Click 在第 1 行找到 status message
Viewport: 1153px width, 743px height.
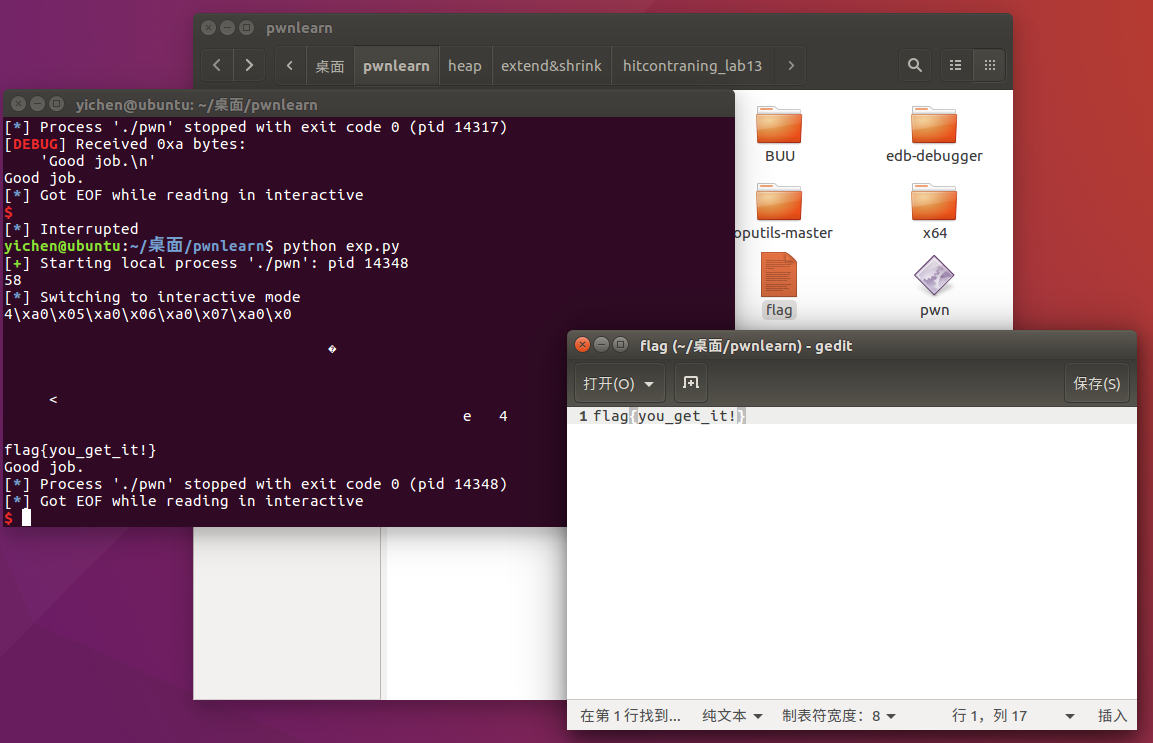(630, 716)
